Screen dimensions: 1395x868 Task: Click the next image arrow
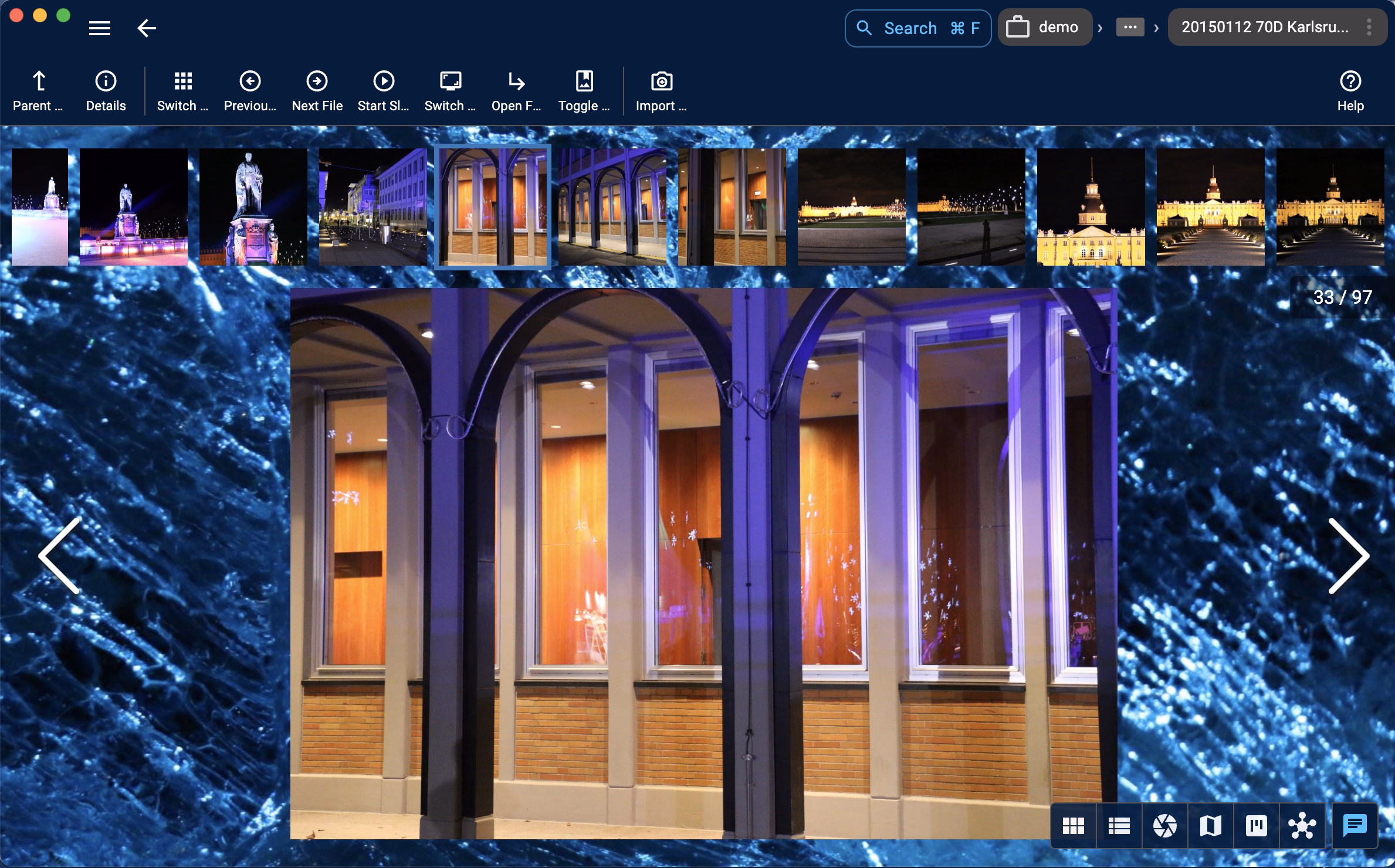(1349, 554)
